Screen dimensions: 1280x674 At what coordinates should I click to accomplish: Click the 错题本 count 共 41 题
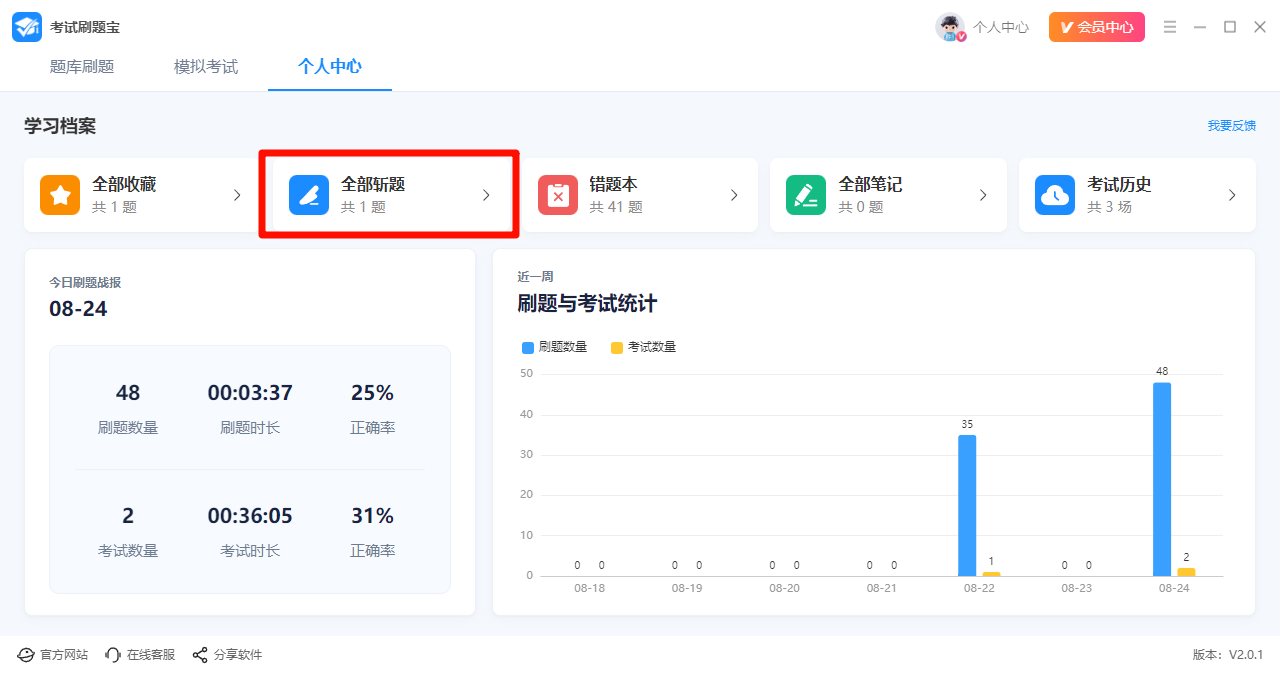point(616,207)
